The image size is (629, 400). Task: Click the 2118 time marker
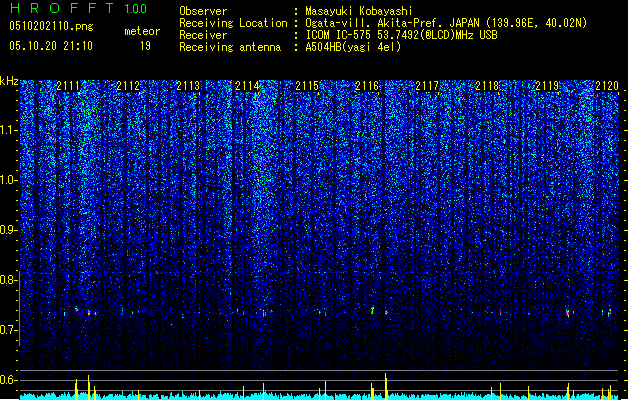[487, 86]
